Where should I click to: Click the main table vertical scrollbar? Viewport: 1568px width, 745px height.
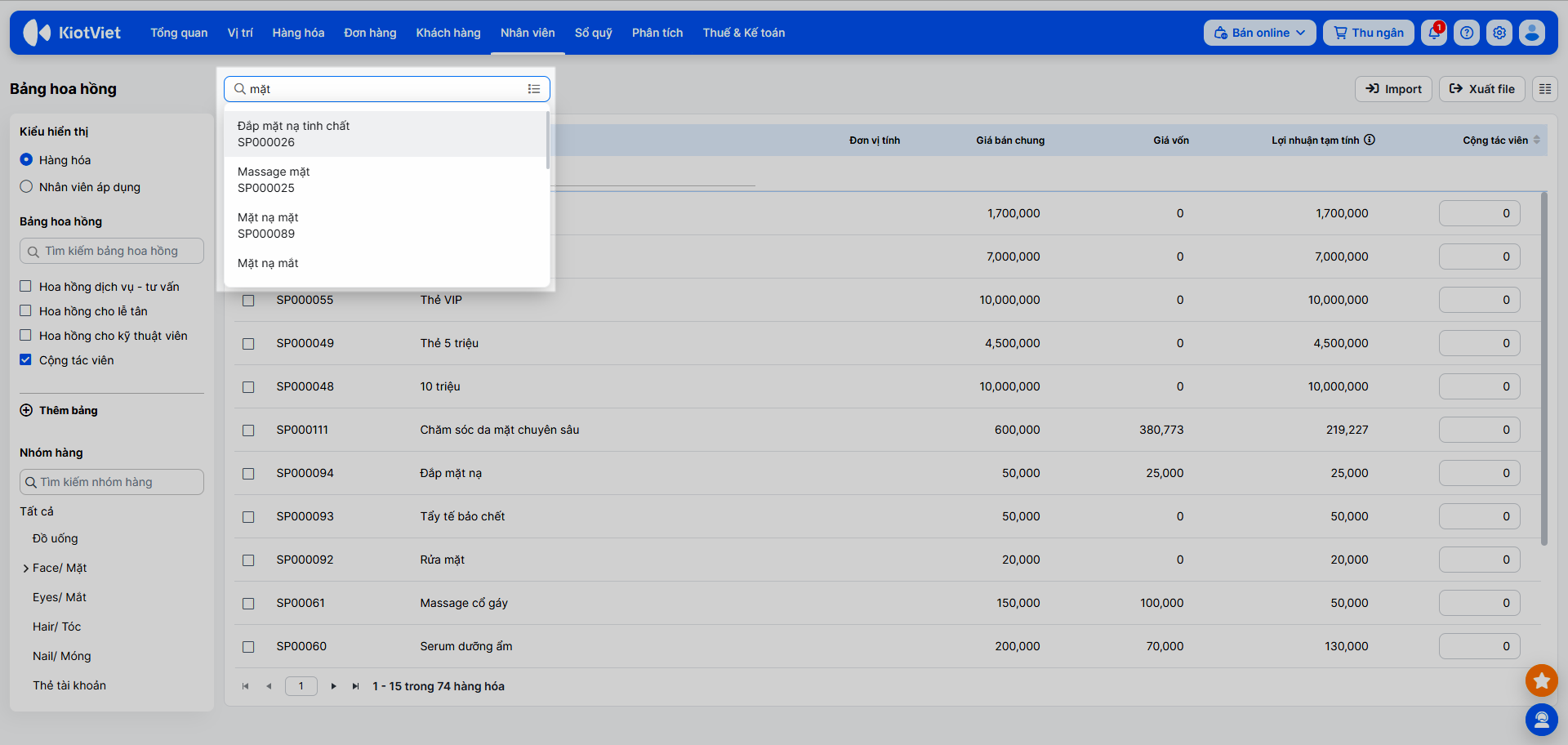point(1543,368)
